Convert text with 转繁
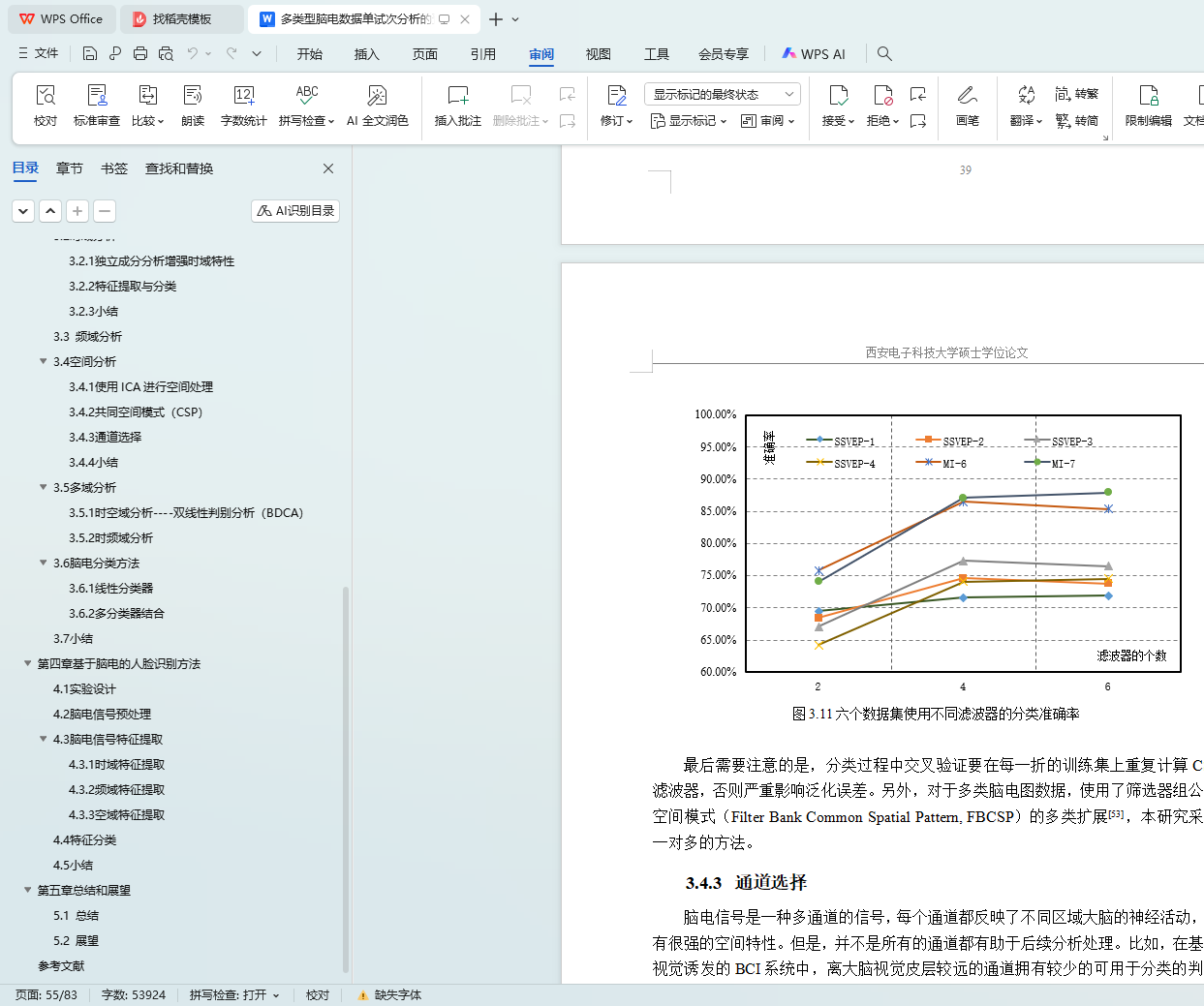The width and height of the screenshot is (1204, 1006). point(1077,94)
